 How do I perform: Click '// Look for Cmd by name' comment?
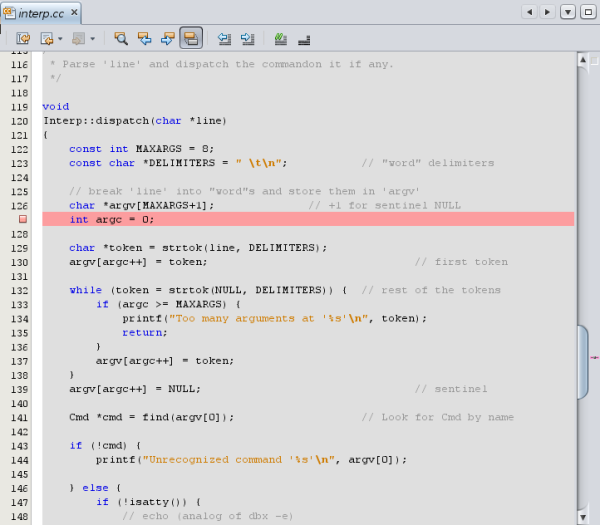(x=438, y=417)
